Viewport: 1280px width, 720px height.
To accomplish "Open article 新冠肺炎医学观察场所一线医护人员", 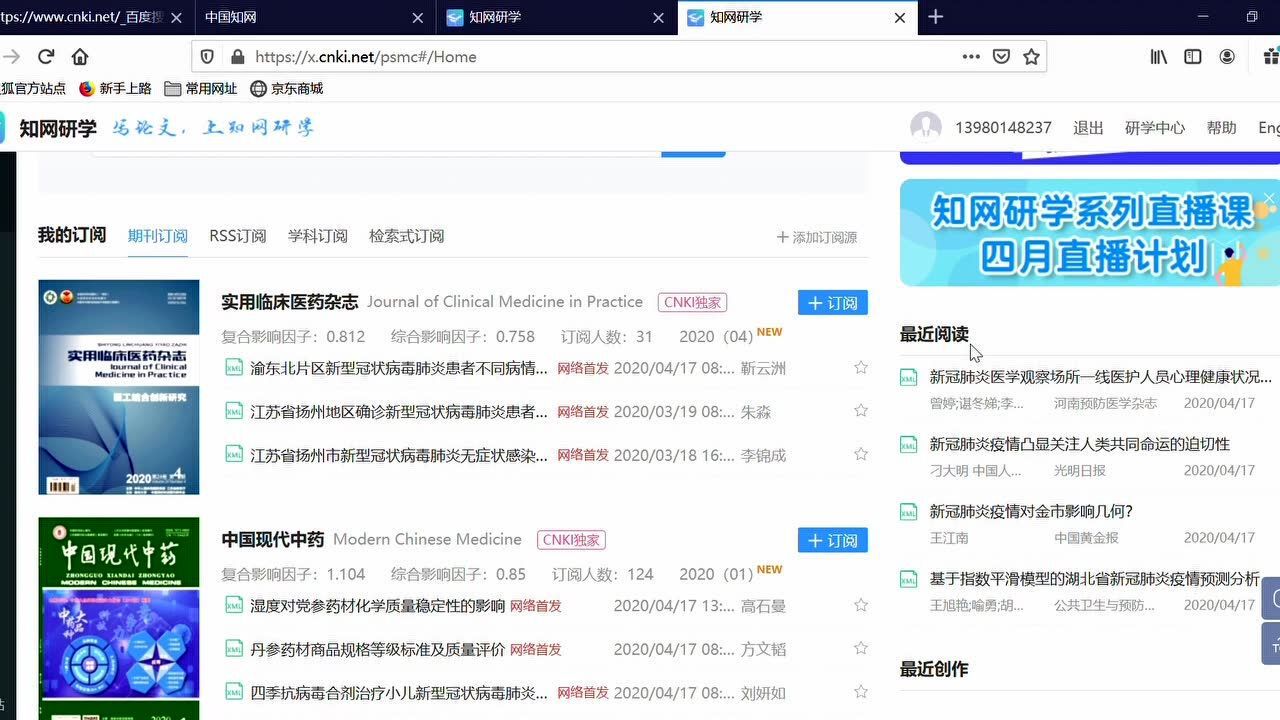I will [x=1101, y=377].
